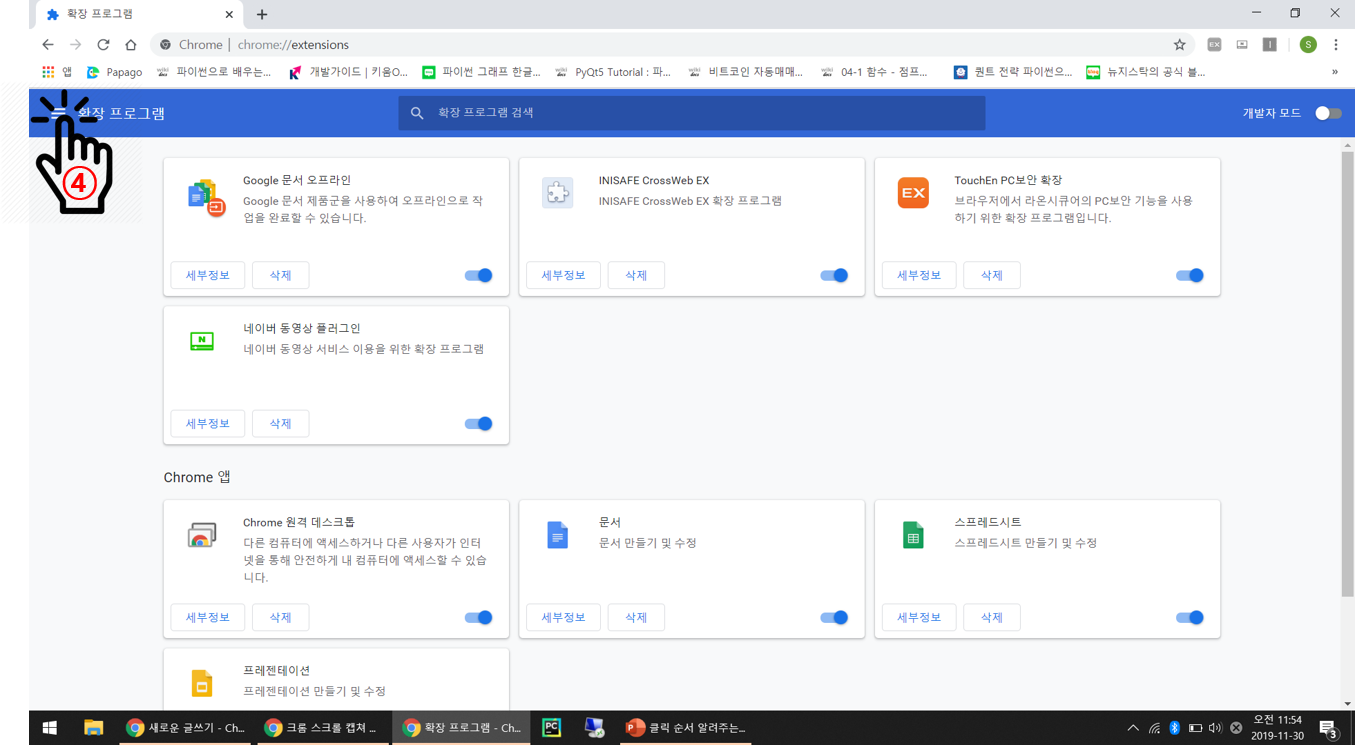
Task: Click the chrome://extensions address bar
Action: click(x=670, y=44)
